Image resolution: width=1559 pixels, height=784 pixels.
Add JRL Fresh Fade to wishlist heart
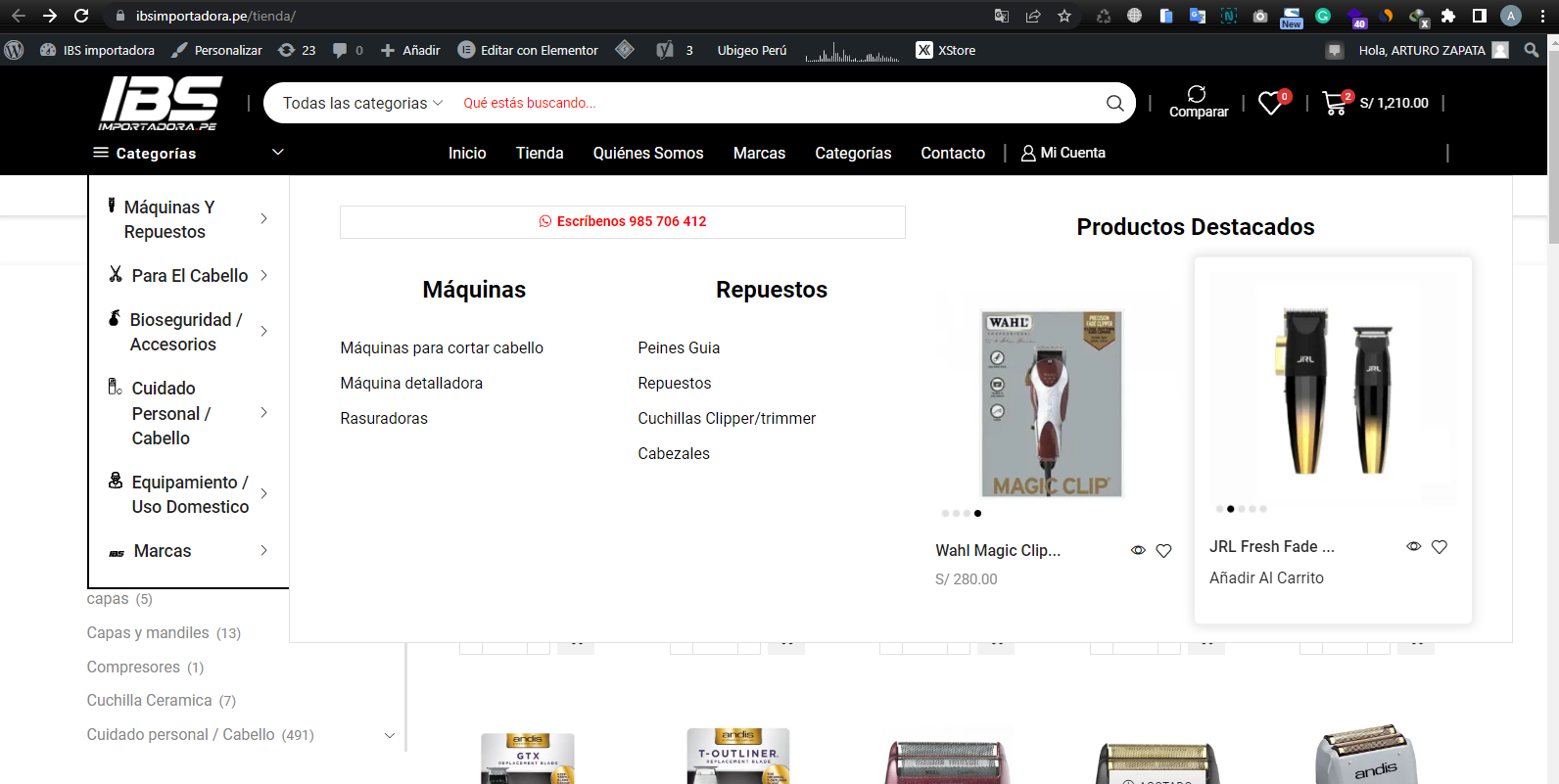click(1439, 547)
